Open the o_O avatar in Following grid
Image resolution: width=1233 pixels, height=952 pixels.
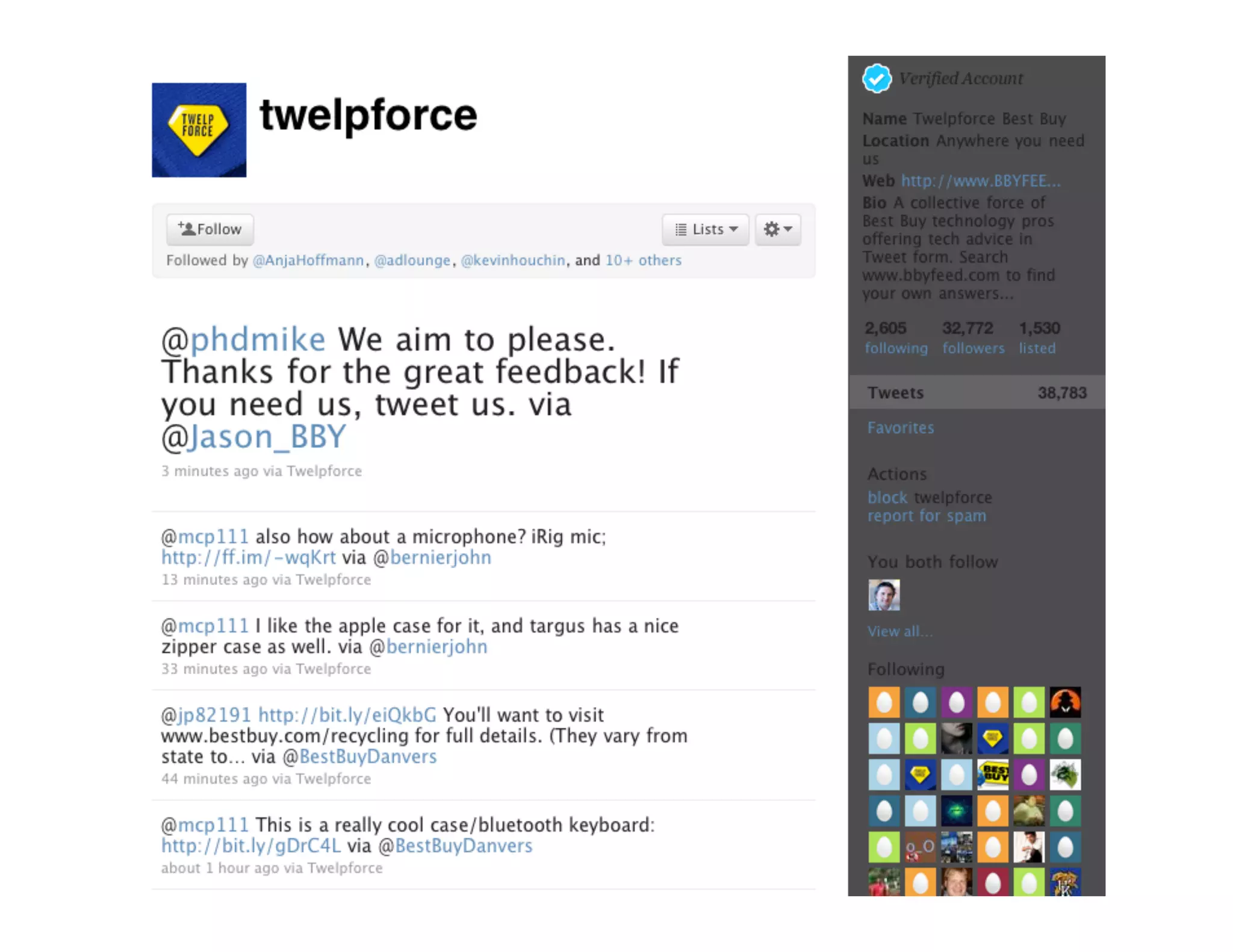point(920,847)
